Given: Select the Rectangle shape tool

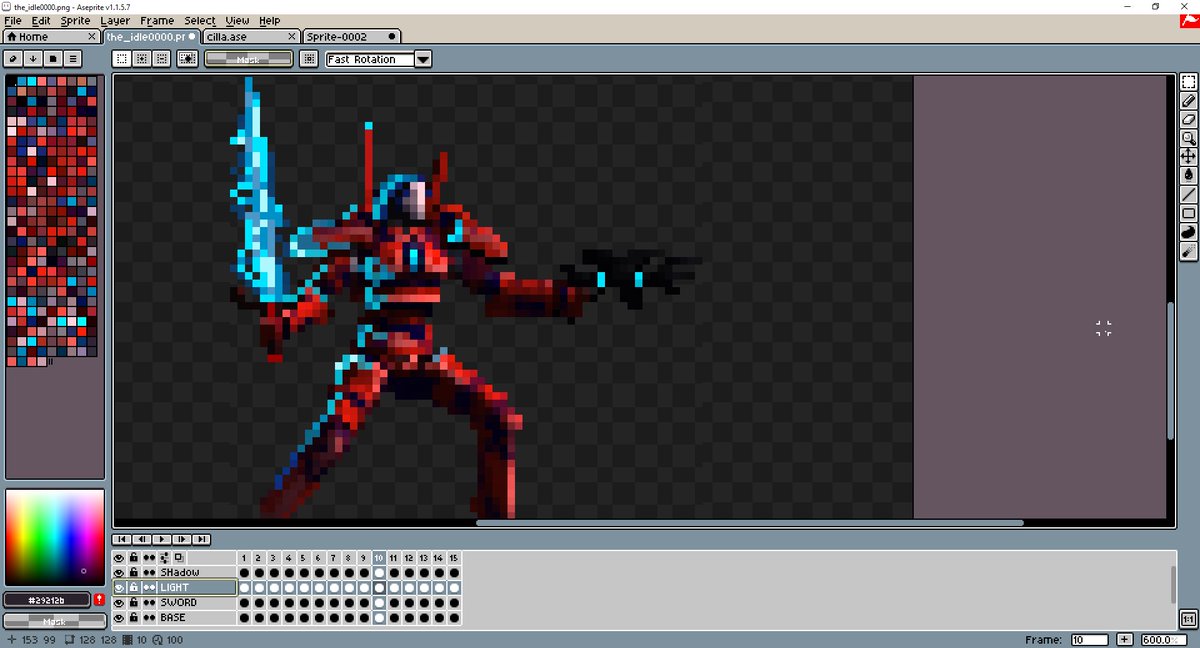Looking at the screenshot, I should pyautogui.click(x=1189, y=213).
